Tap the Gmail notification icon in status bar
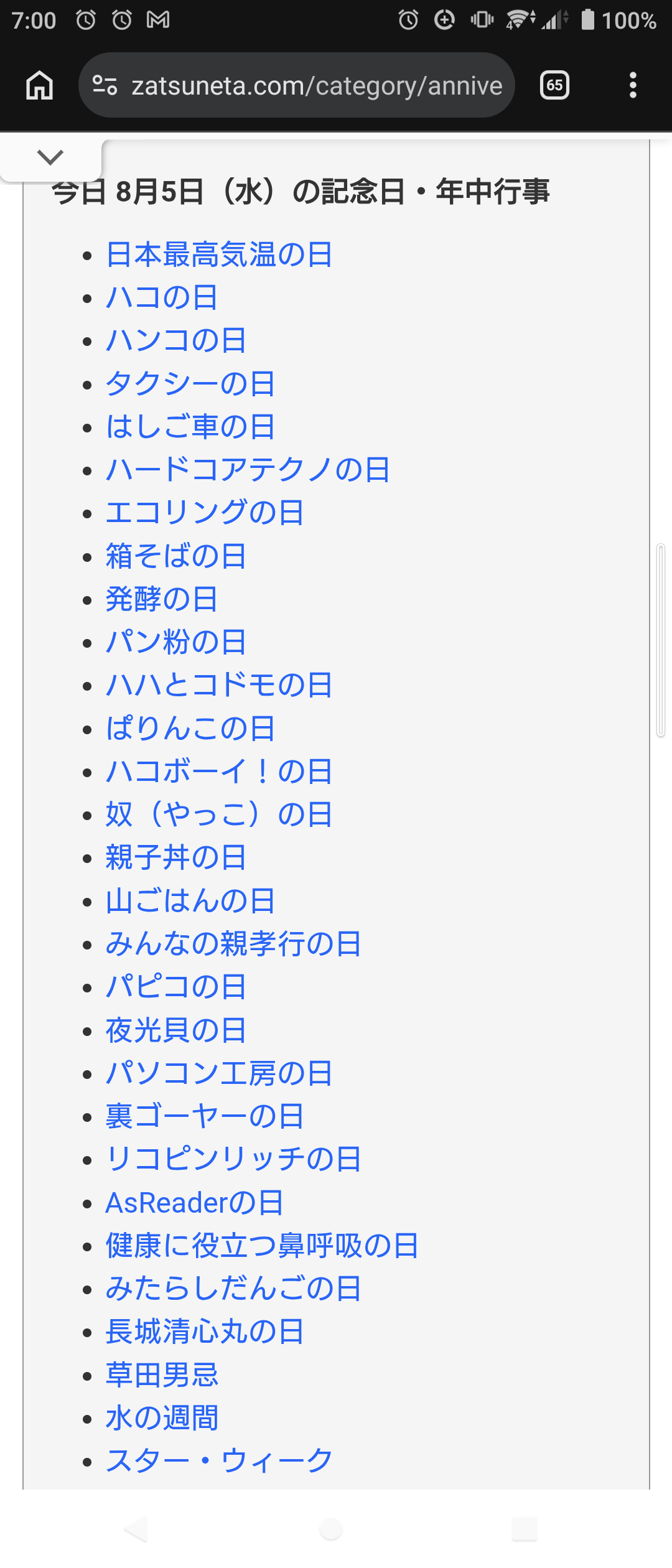 click(158, 20)
